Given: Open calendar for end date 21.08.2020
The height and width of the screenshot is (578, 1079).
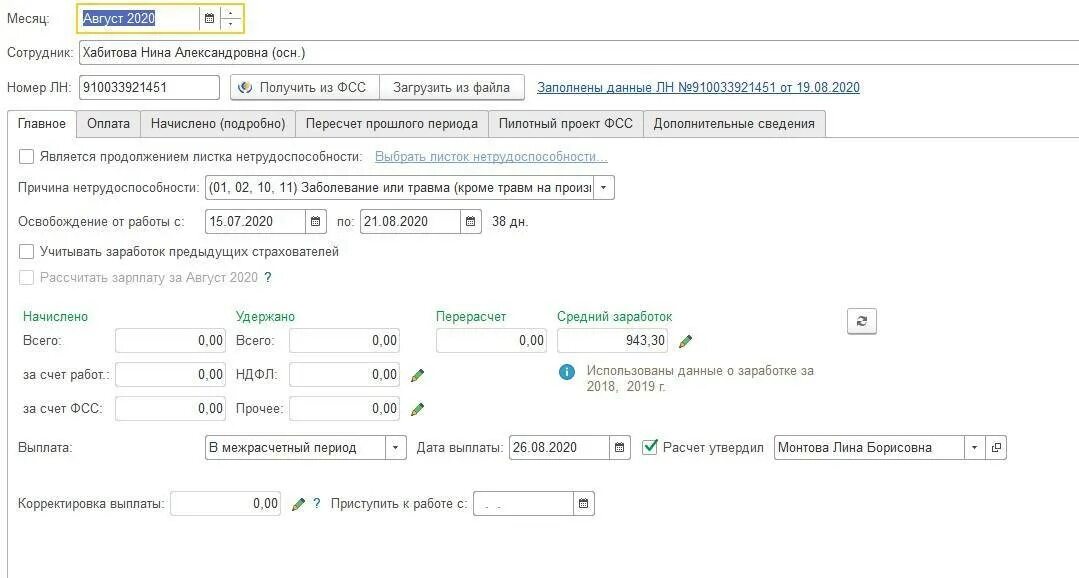Looking at the screenshot, I should click(470, 222).
